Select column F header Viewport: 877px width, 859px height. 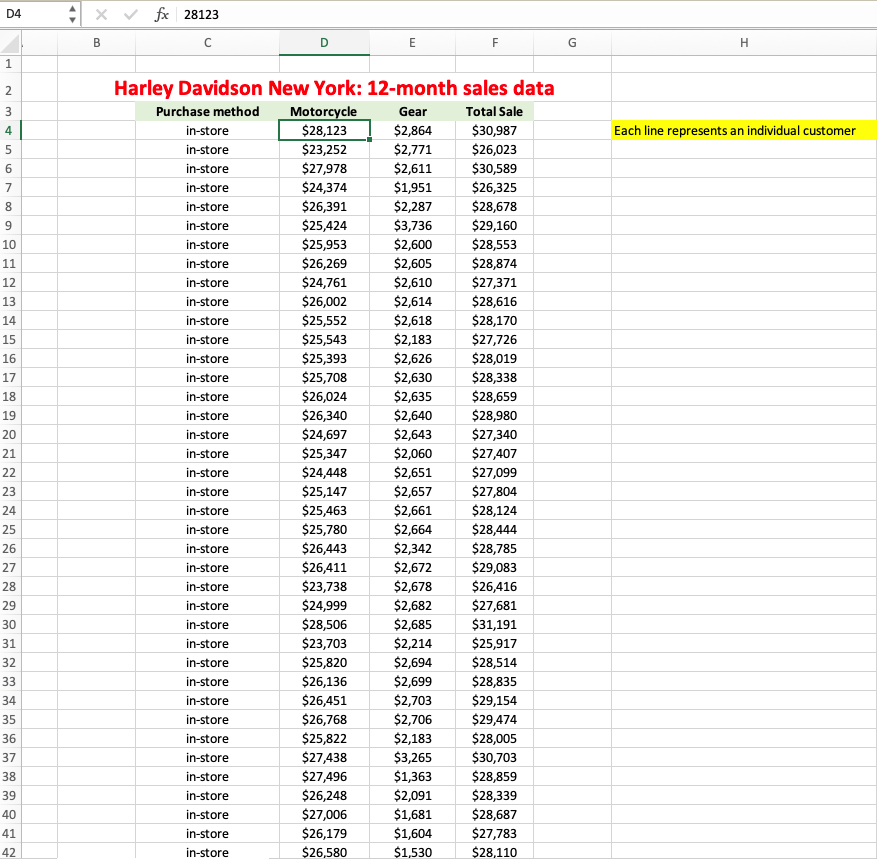pyautogui.click(x=495, y=43)
